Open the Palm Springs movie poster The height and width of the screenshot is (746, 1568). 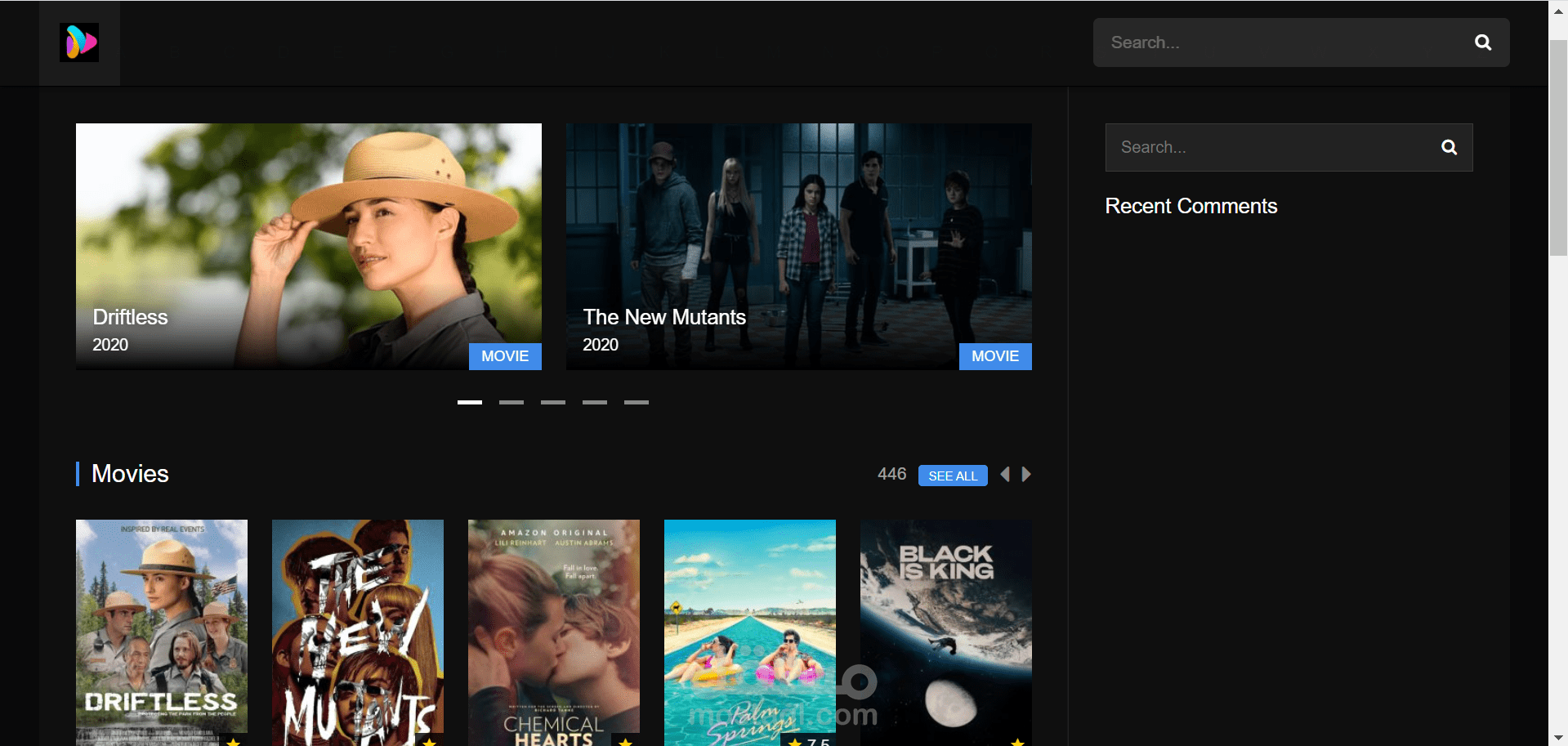[750, 632]
